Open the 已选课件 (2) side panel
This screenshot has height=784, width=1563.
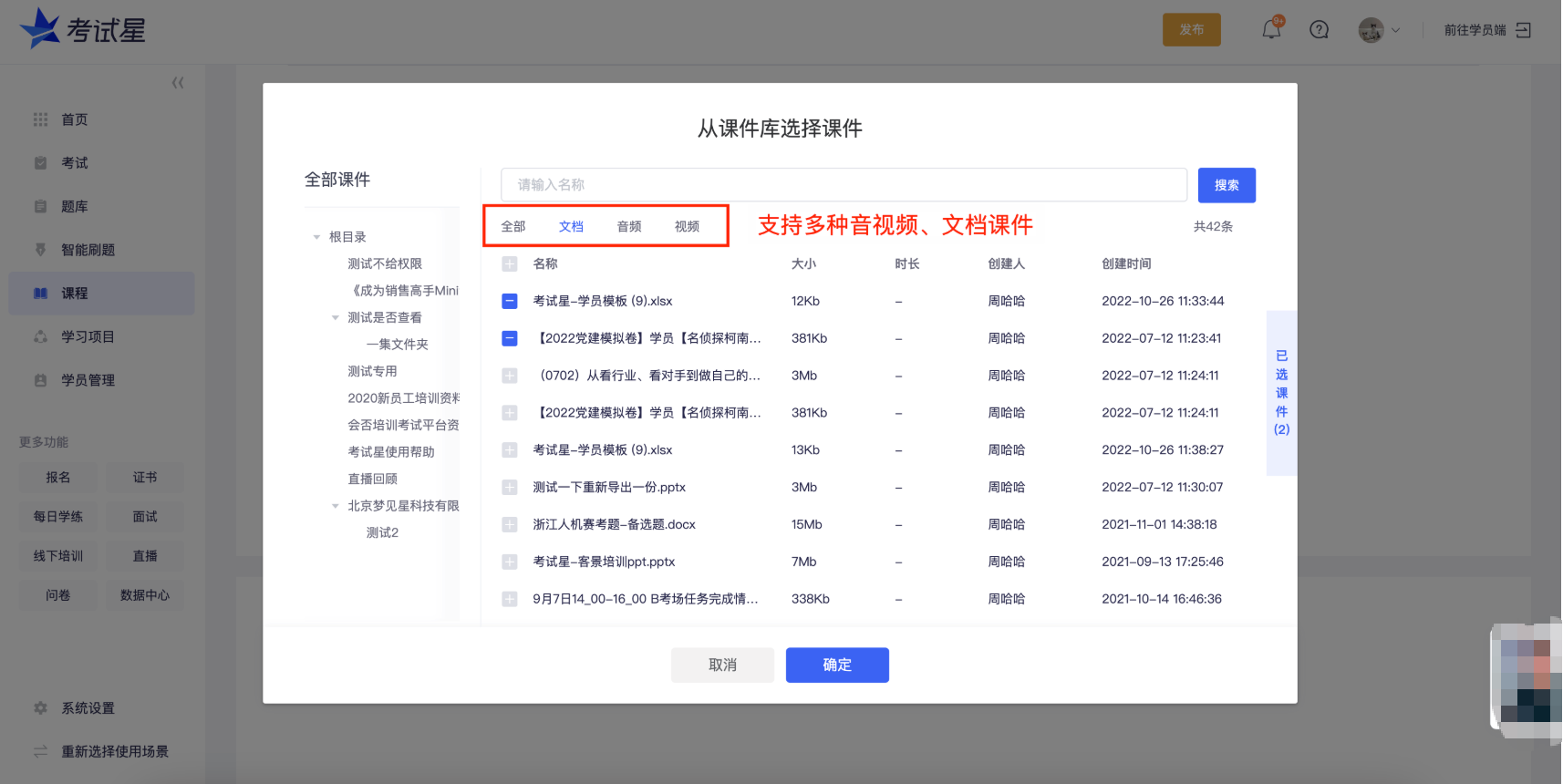point(1281,393)
